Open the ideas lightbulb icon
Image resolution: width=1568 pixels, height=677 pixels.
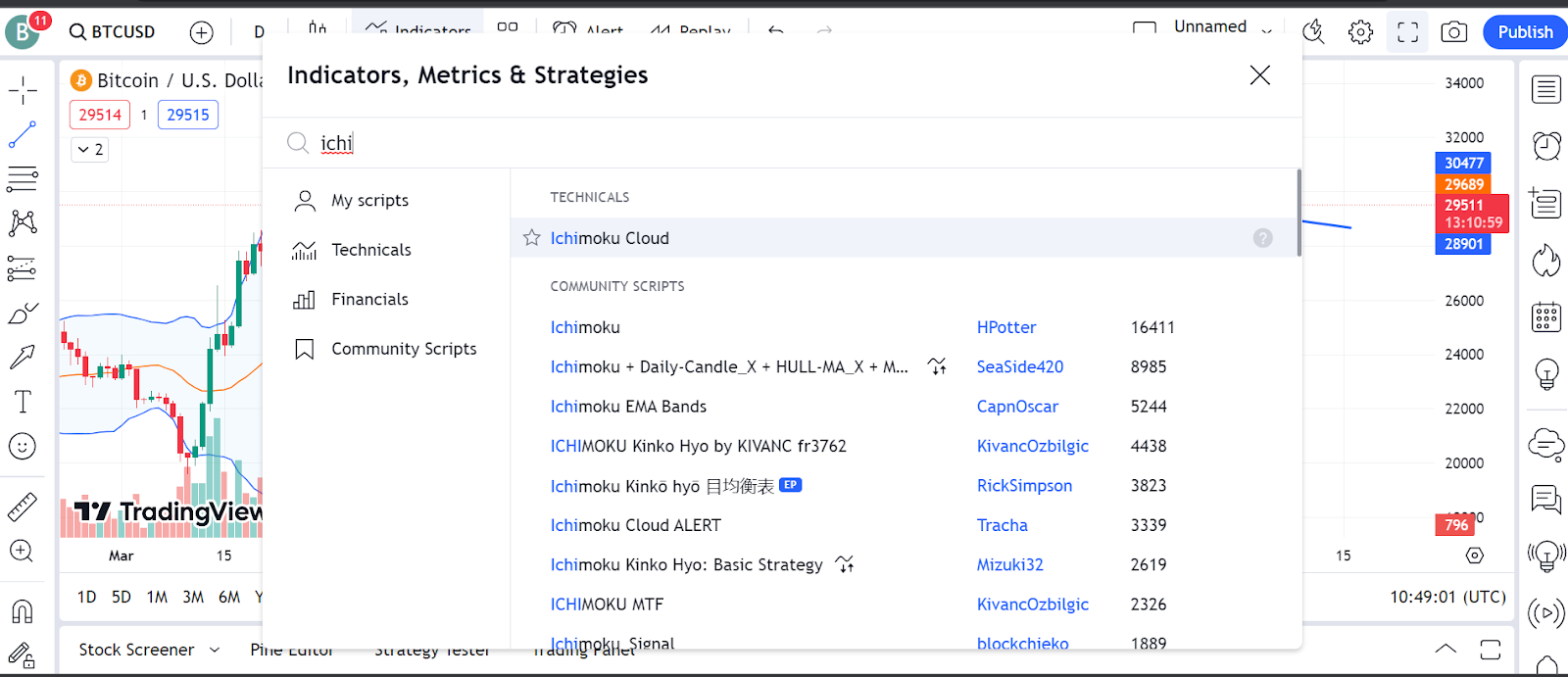(x=1546, y=373)
